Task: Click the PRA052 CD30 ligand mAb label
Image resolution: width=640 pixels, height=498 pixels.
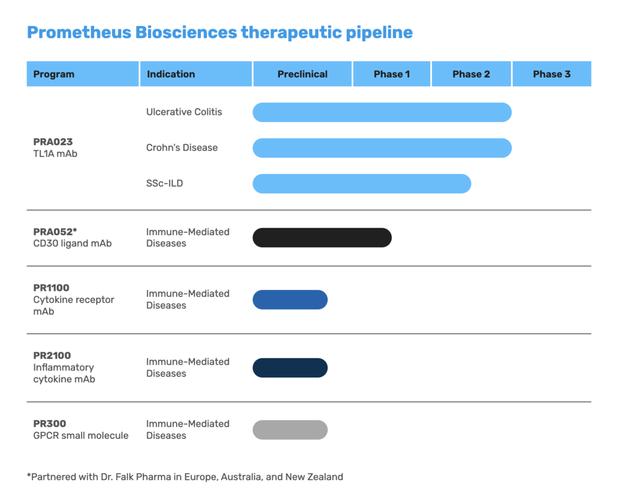Action: pyautogui.click(x=72, y=238)
